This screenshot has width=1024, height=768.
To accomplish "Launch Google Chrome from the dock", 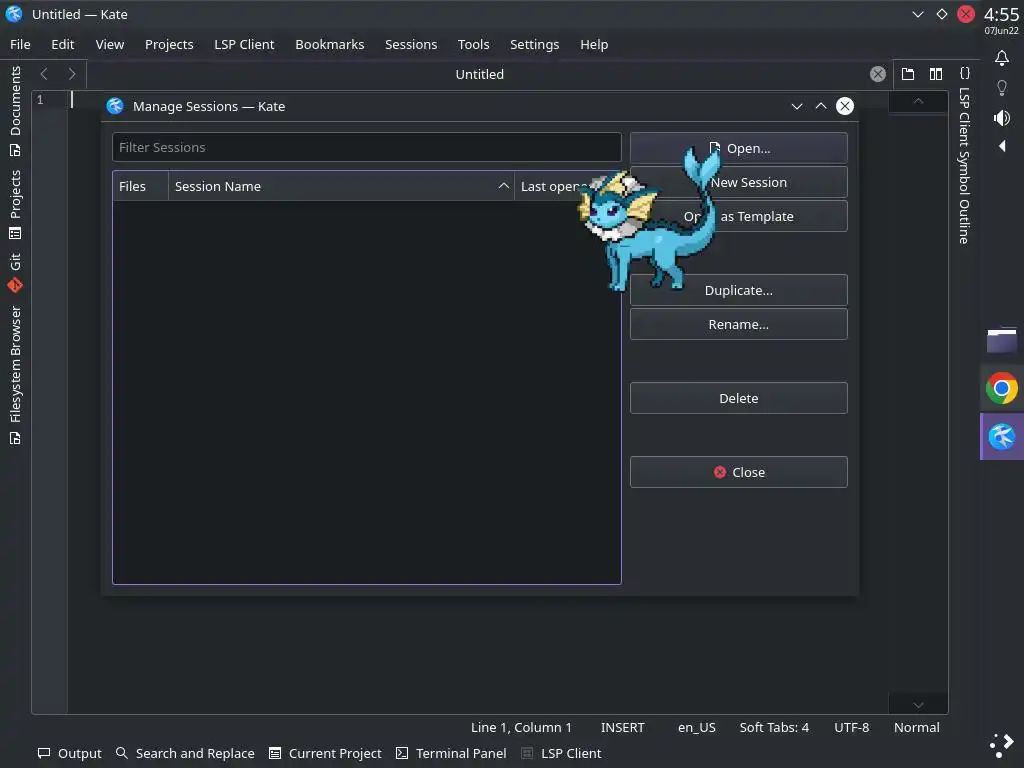I will click(1002, 389).
